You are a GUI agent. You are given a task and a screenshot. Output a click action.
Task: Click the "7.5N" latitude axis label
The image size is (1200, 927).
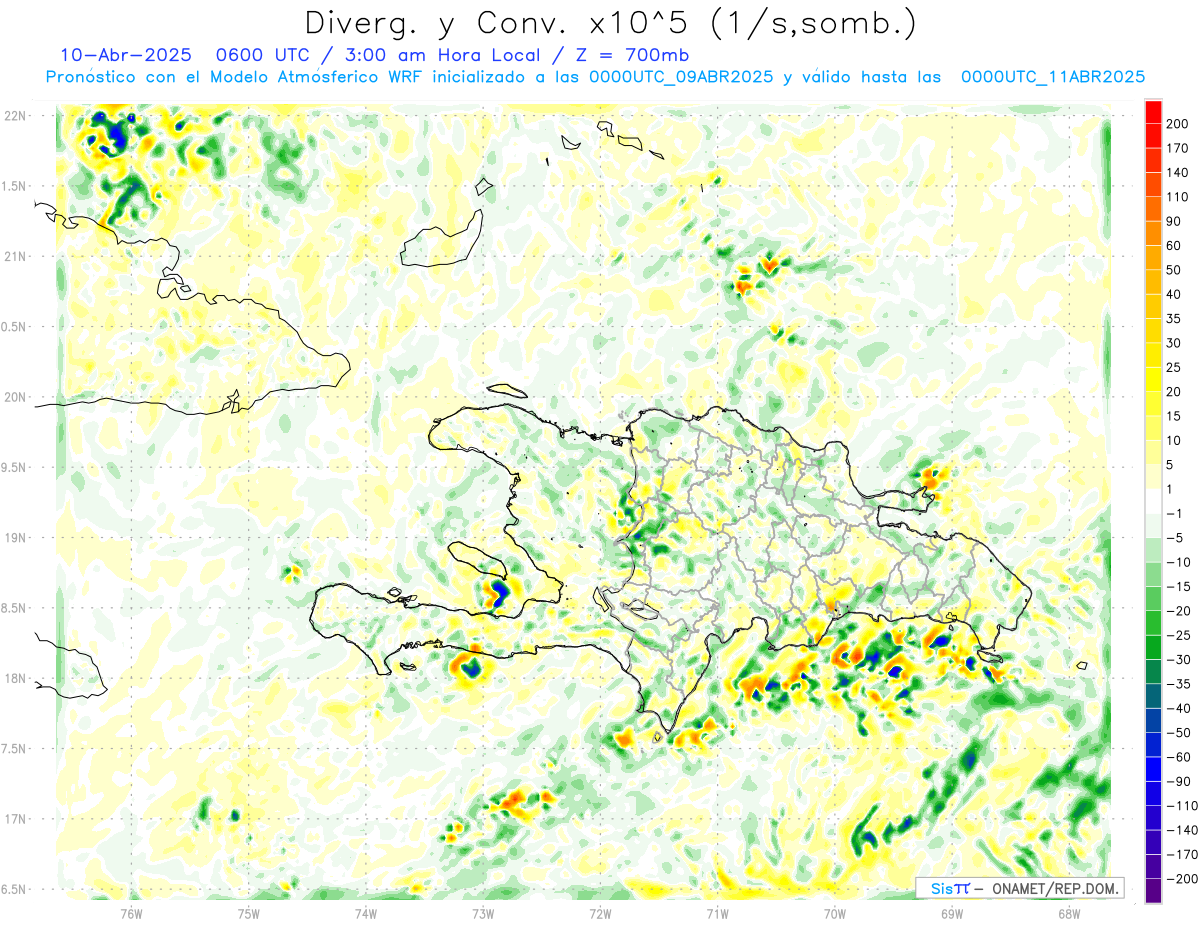coord(14,749)
